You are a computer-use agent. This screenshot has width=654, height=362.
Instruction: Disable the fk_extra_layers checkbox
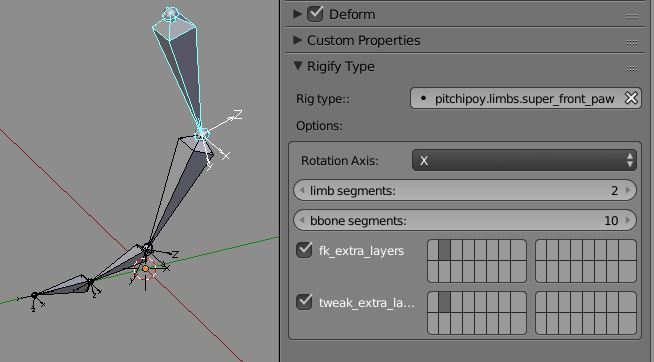click(304, 250)
